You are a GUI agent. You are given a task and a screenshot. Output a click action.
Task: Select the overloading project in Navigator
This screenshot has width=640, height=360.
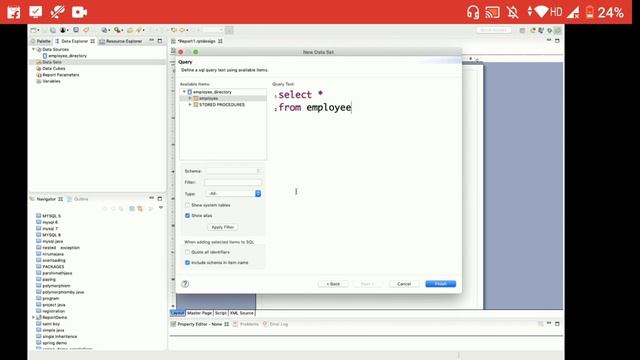pyautogui.click(x=54, y=260)
